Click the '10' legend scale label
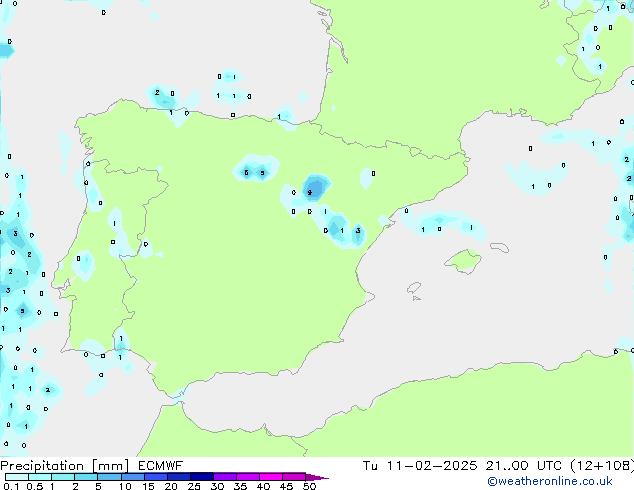The width and height of the screenshot is (634, 490). 125,486
